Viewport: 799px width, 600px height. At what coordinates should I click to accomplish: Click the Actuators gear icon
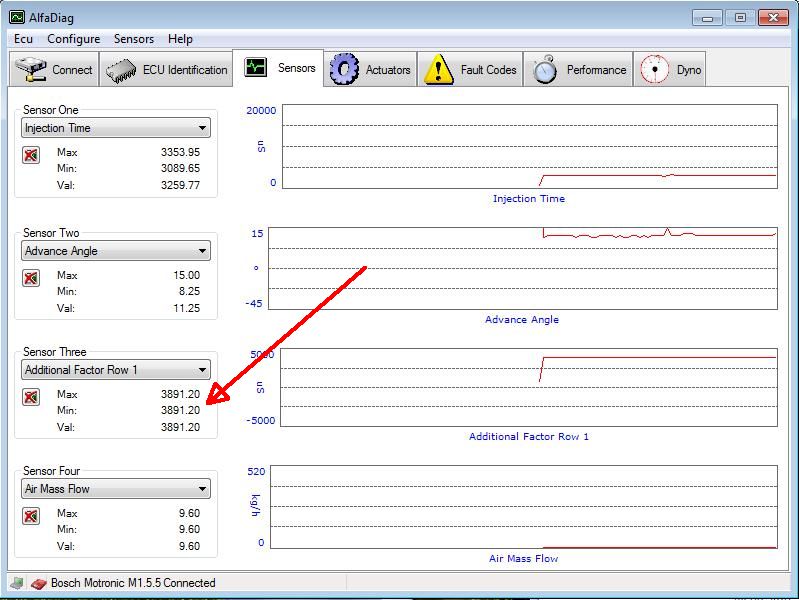tap(344, 69)
